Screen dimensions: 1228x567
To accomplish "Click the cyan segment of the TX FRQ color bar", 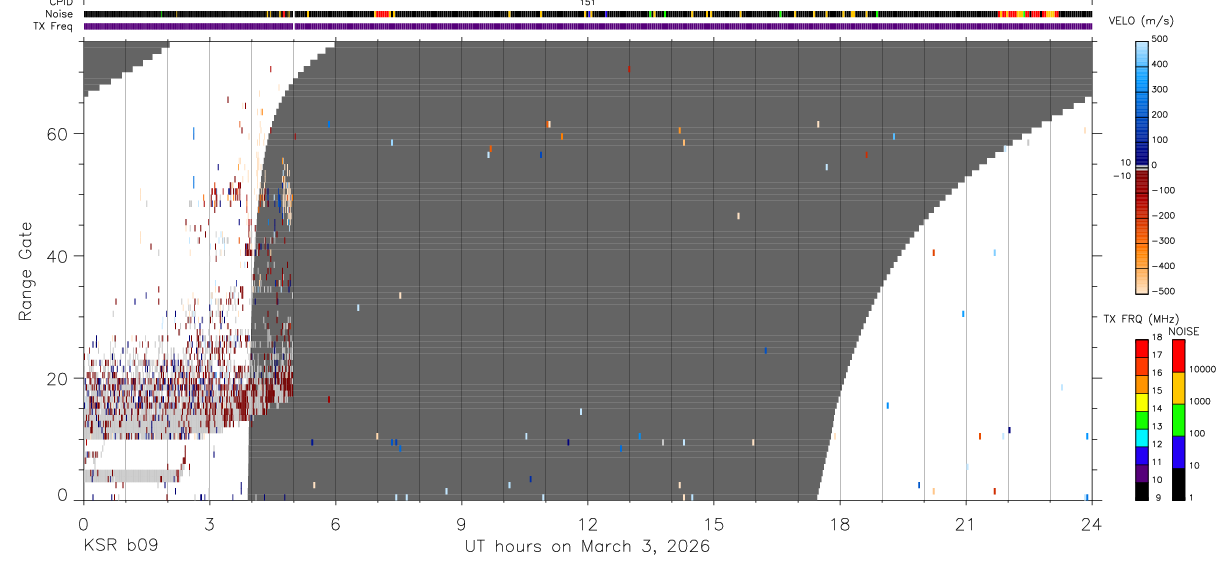I will point(1141,436).
